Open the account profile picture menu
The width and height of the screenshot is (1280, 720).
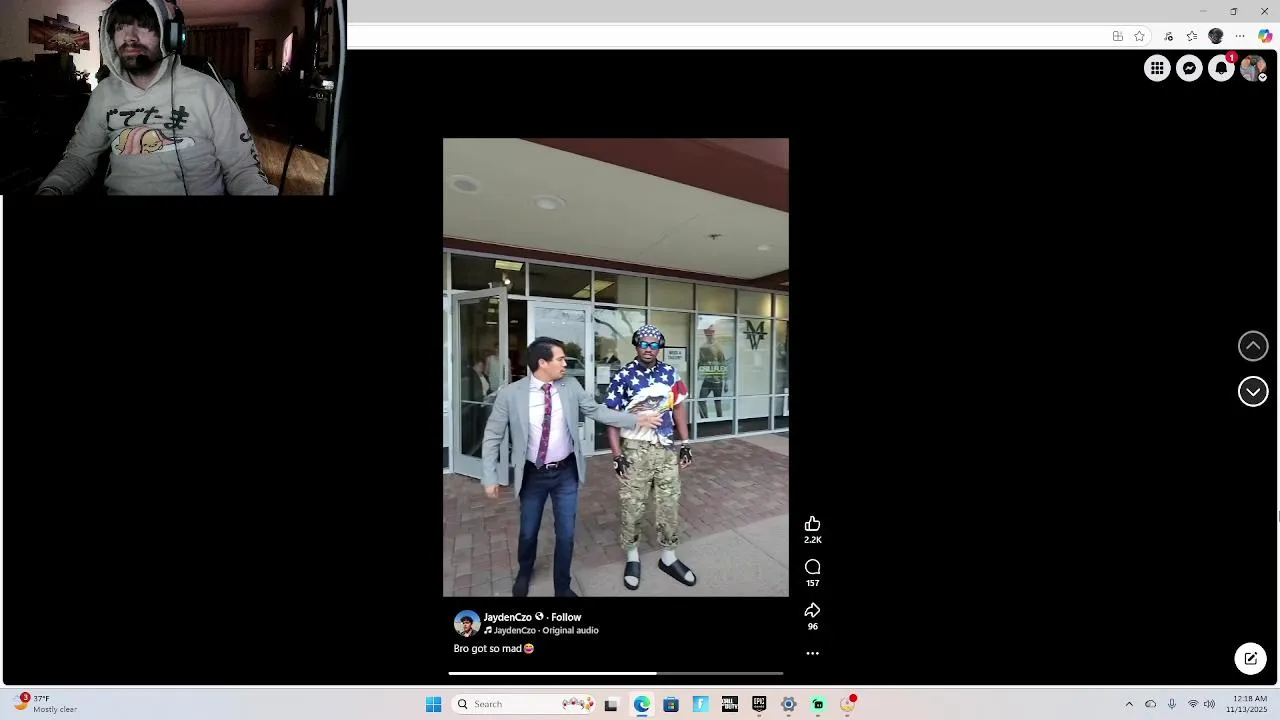[x=1253, y=68]
